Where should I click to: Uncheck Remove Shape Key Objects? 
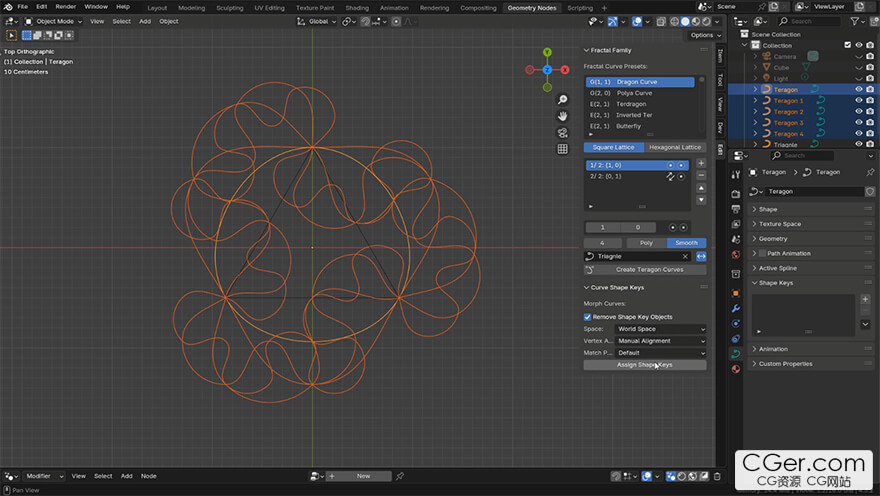click(588, 317)
